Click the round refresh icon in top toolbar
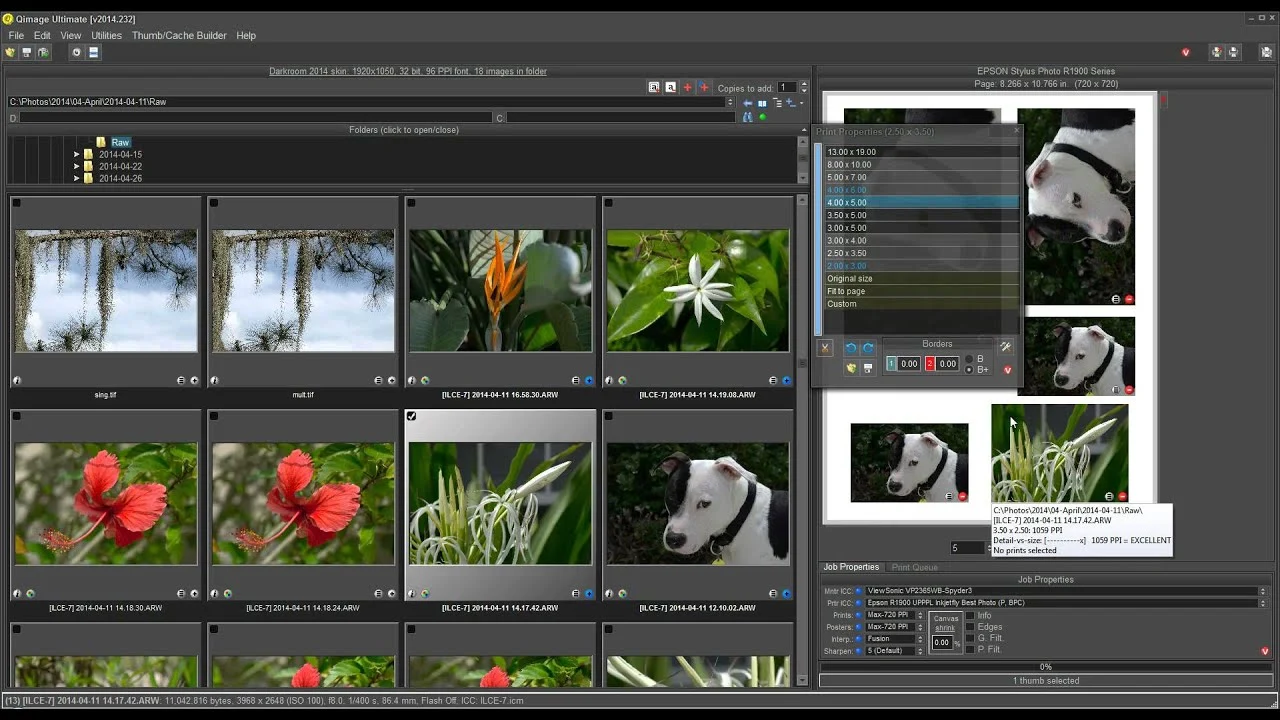1280x720 pixels. coord(76,52)
